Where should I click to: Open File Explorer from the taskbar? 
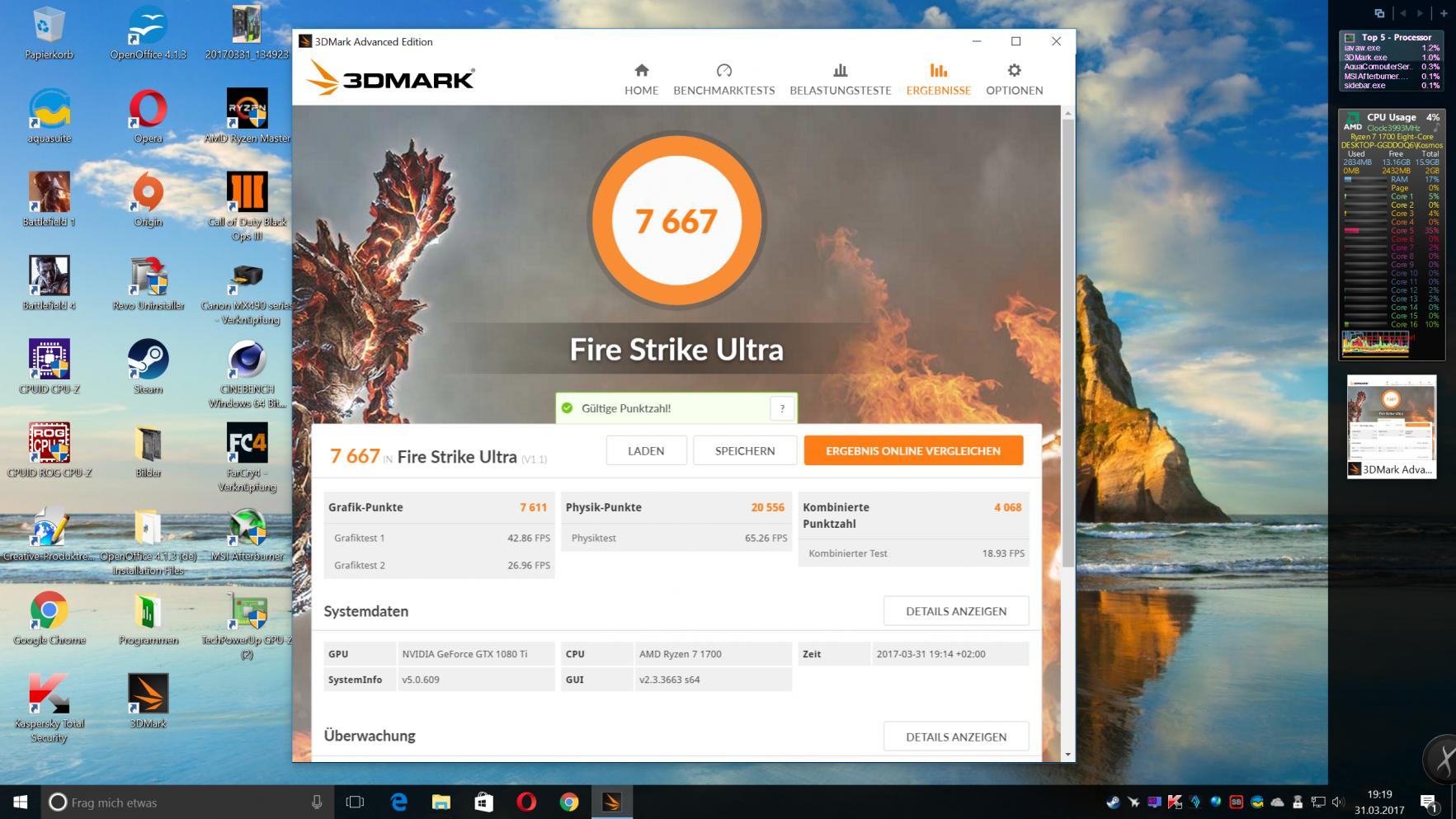(441, 802)
